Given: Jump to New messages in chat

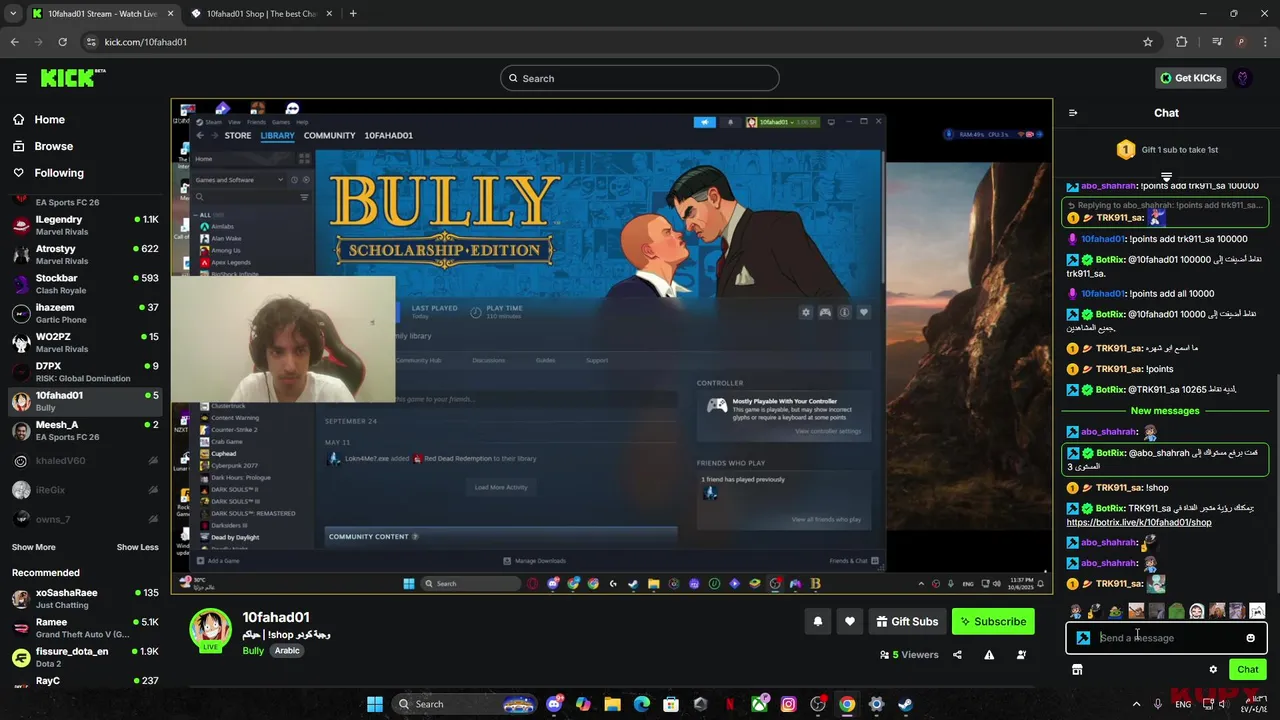Looking at the screenshot, I should coord(1165,411).
